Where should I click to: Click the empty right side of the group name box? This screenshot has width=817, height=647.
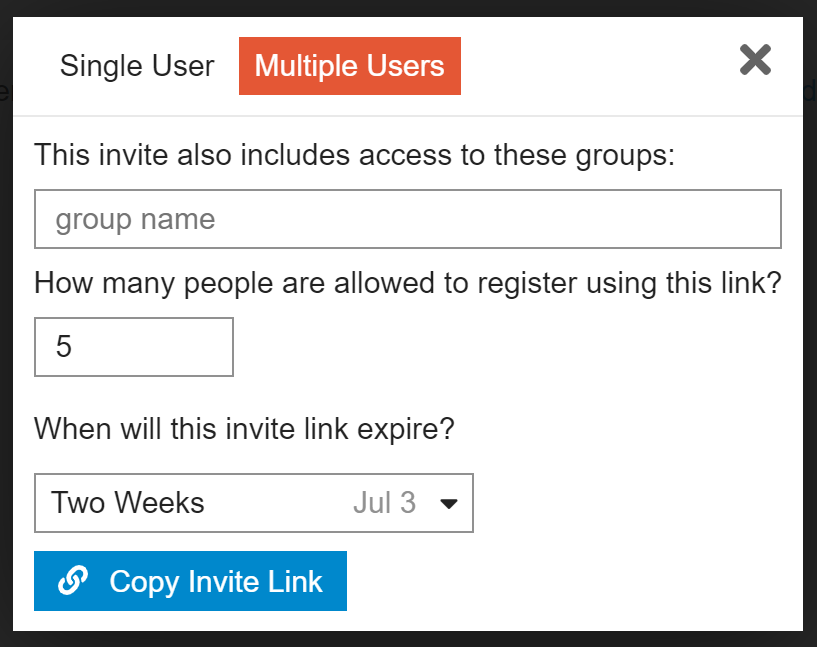pos(573,219)
